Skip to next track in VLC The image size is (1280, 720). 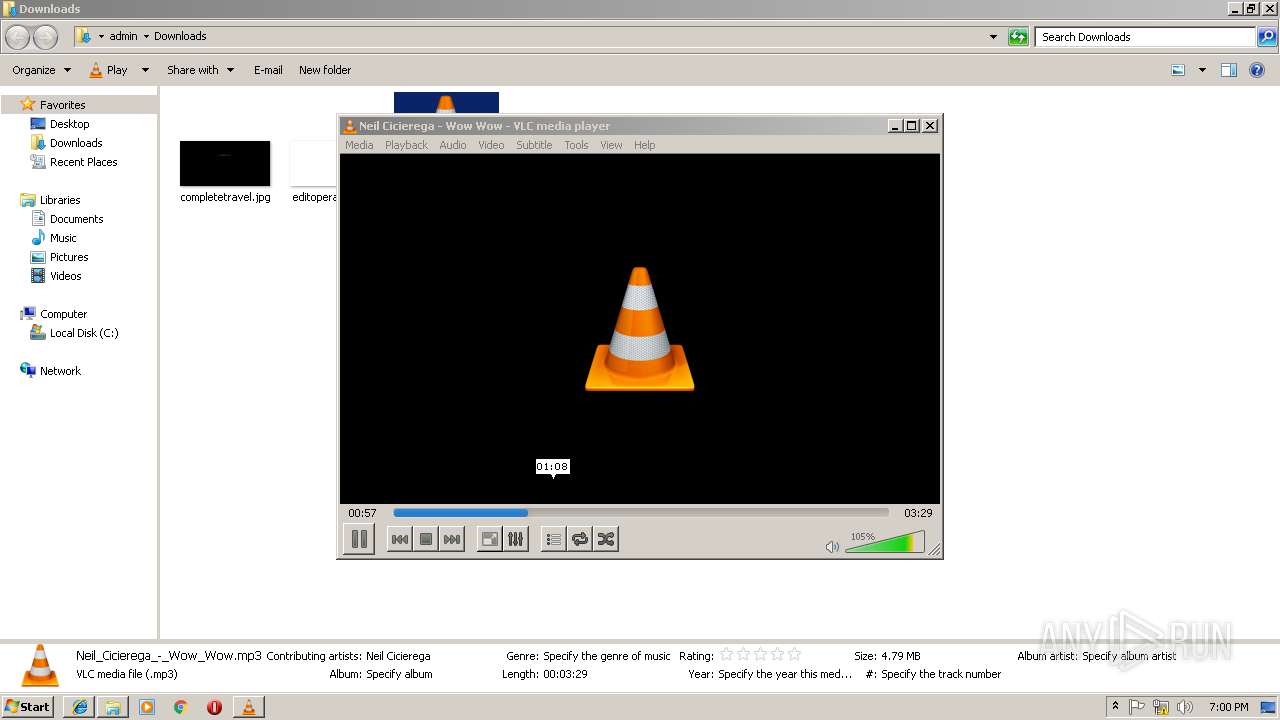(x=452, y=539)
